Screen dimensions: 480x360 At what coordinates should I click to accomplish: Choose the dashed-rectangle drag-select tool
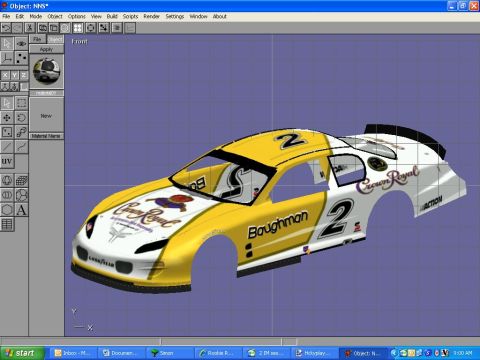(x=21, y=103)
